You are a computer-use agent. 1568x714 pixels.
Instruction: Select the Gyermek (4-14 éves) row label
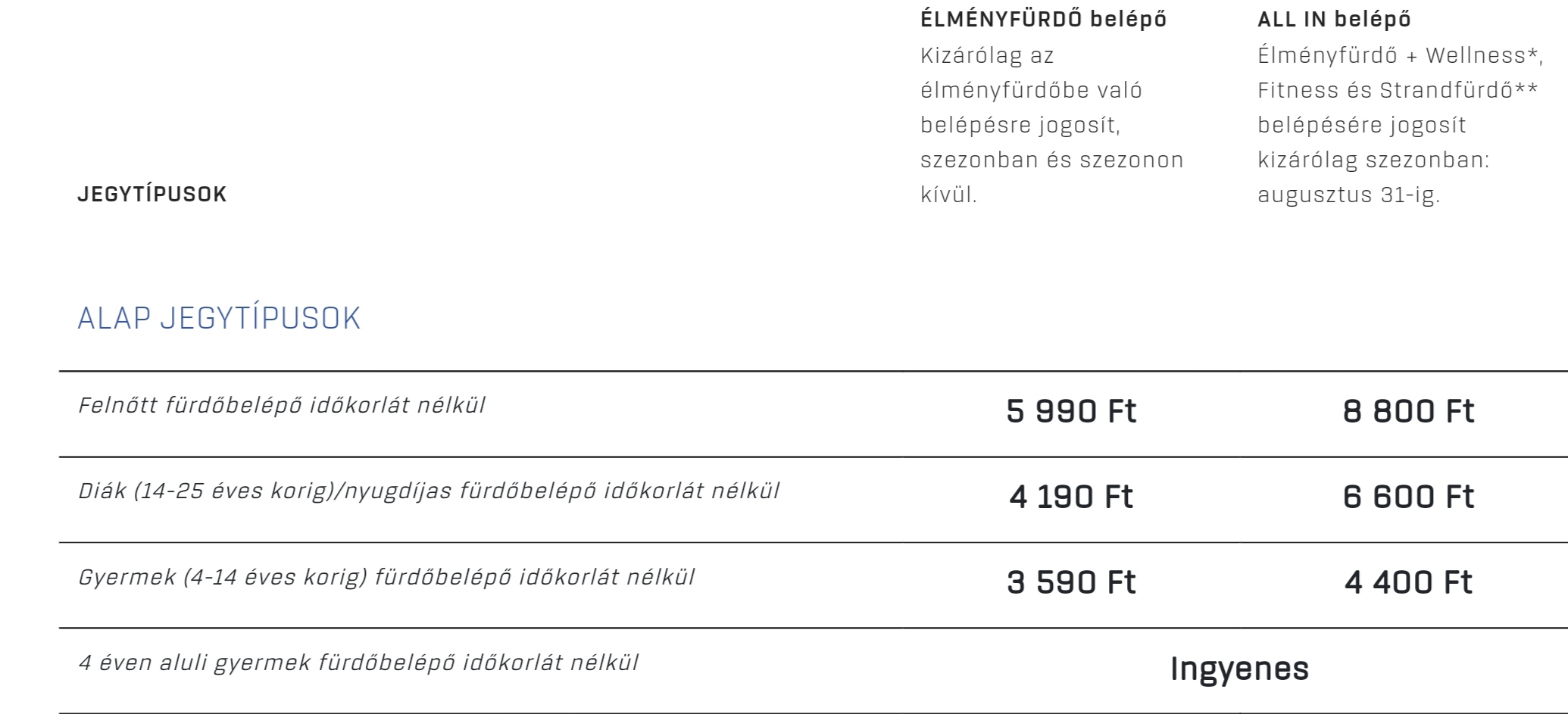(386, 577)
